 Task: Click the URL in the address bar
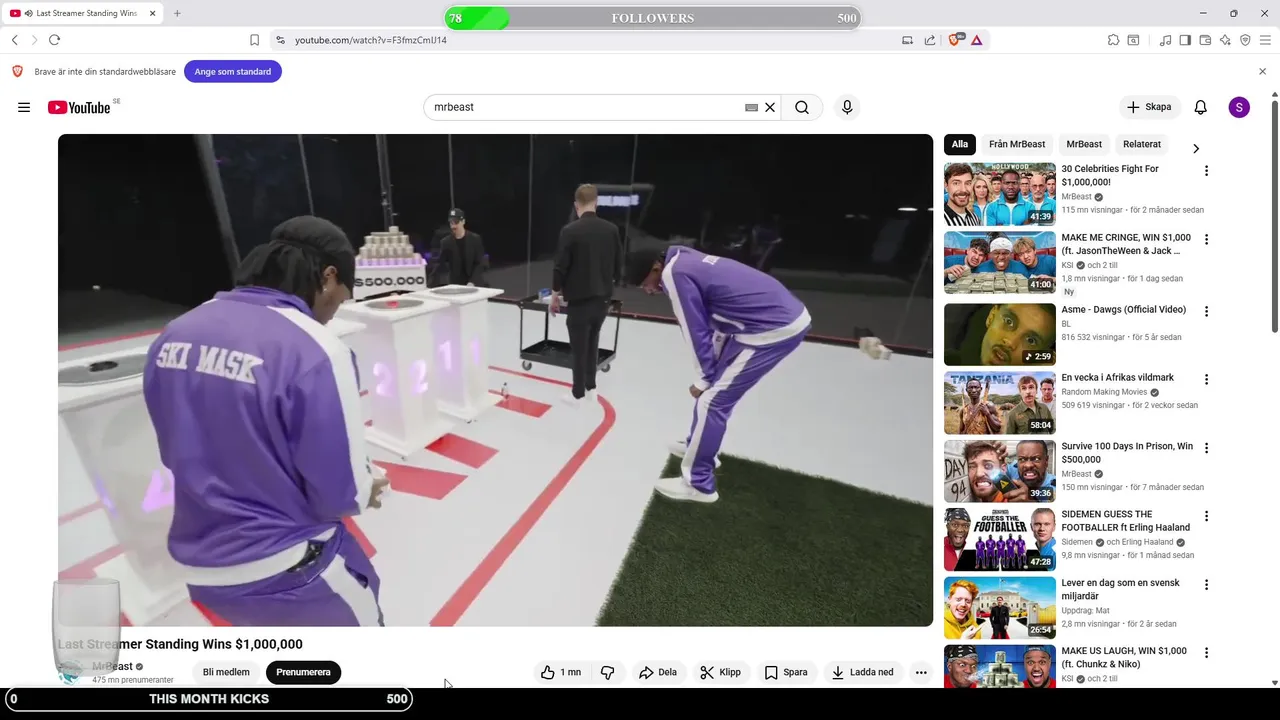click(371, 40)
